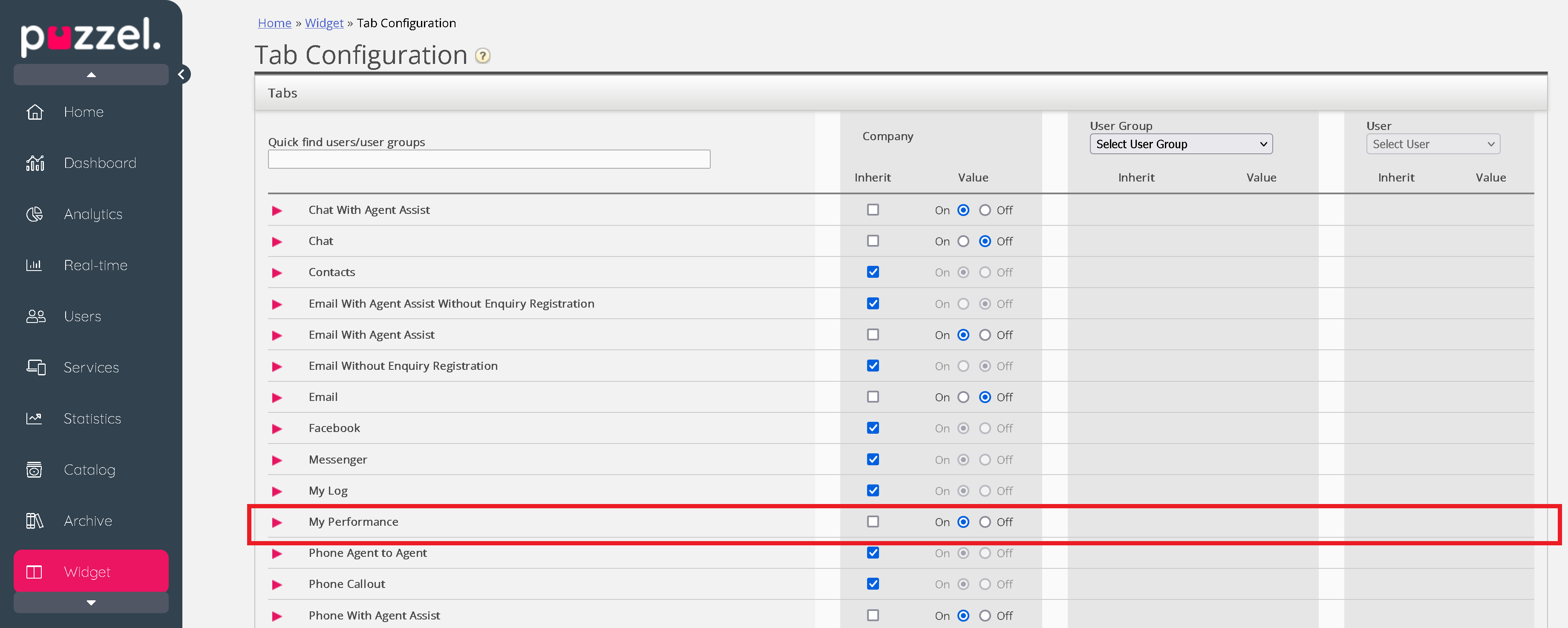Set Chat With Agent Assist to Off
Image resolution: width=1568 pixels, height=628 pixels.
click(984, 210)
